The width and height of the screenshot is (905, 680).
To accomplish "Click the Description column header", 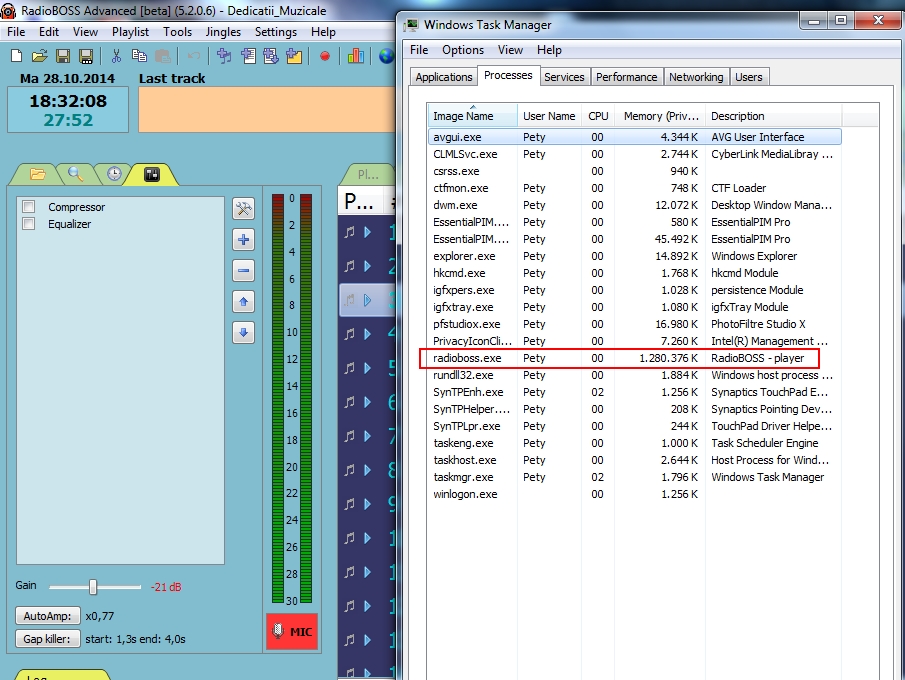I will tap(773, 116).
